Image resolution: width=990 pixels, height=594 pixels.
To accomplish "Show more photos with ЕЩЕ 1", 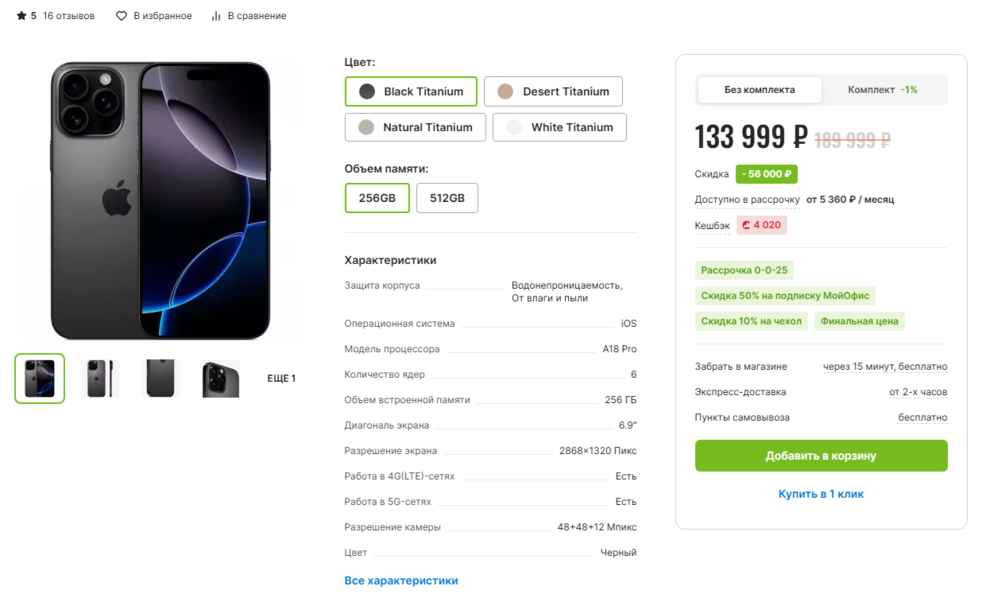I will point(282,378).
